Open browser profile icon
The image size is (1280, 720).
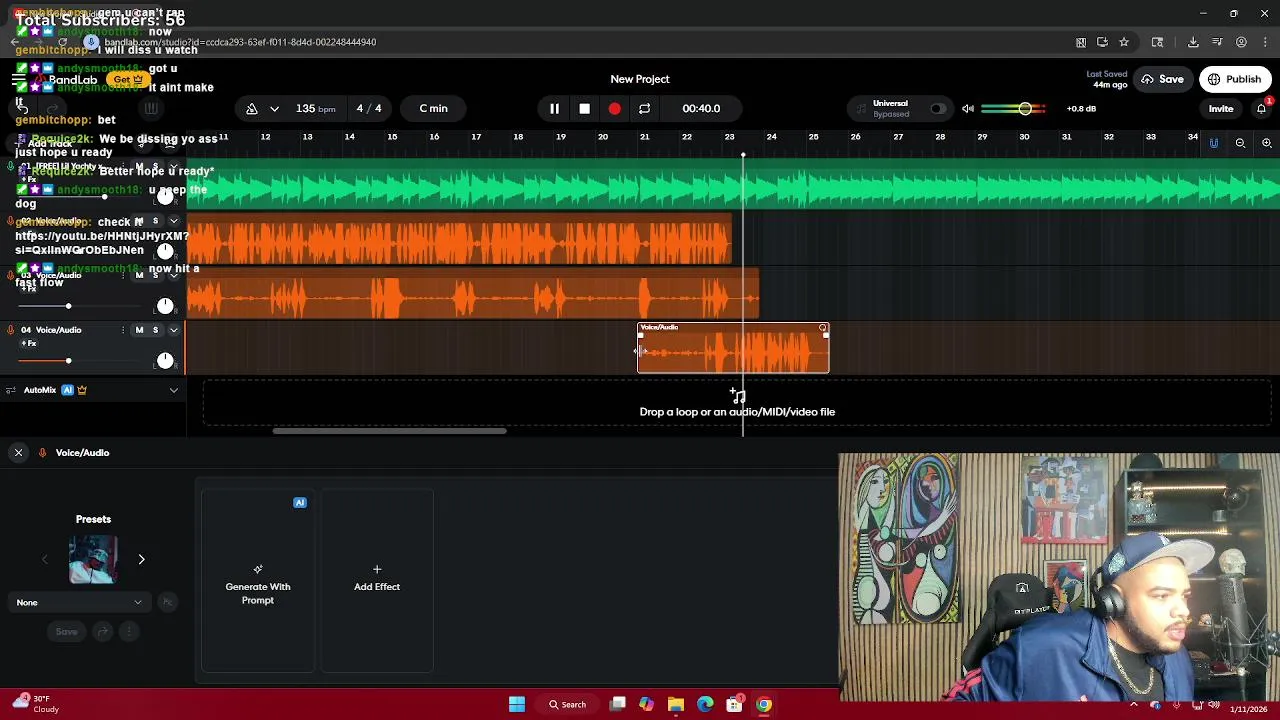pyautogui.click(x=1241, y=42)
